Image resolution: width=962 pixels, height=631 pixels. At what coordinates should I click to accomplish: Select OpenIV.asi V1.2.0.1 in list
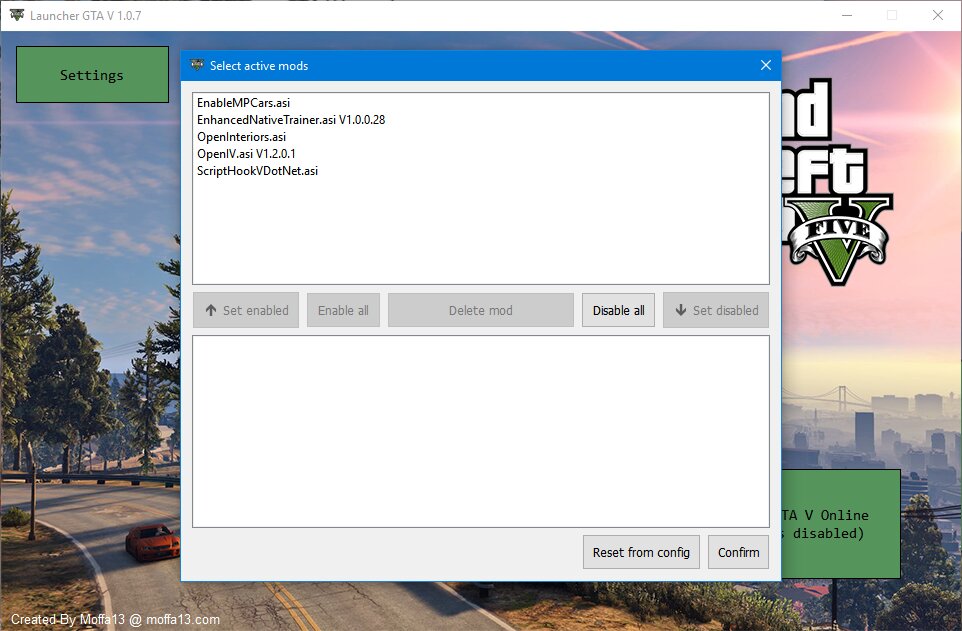point(246,154)
